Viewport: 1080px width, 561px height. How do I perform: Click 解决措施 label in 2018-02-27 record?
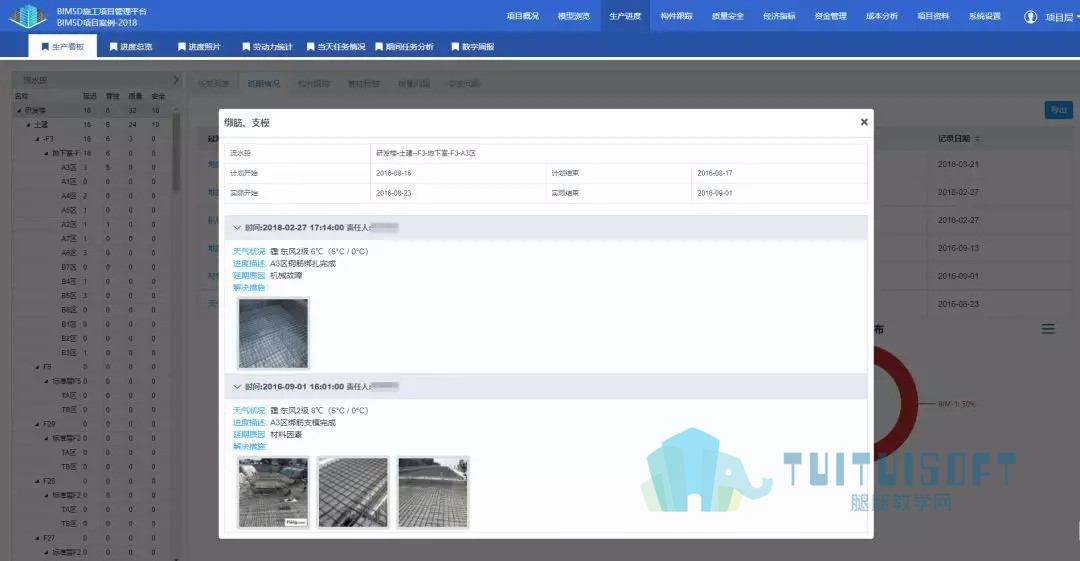(249, 287)
